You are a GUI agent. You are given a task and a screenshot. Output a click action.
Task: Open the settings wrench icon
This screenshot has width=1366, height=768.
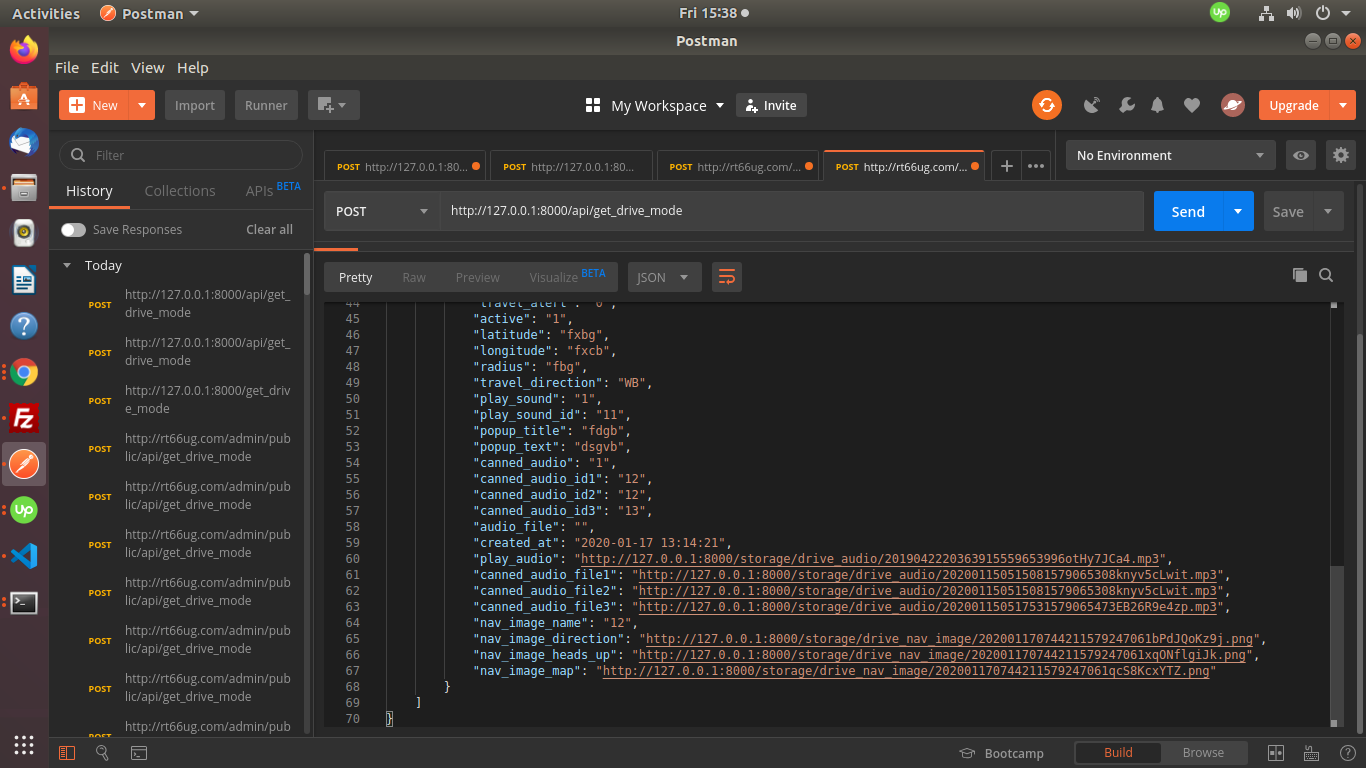coord(1125,105)
